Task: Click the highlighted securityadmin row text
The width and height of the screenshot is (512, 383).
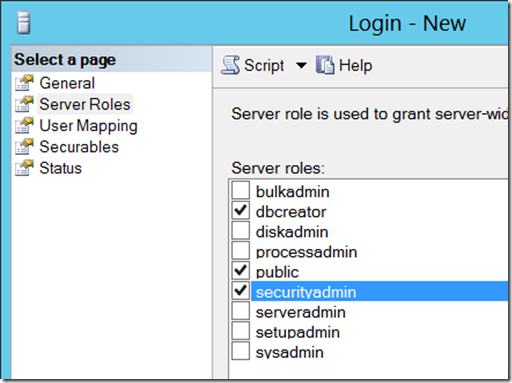Action: (306, 292)
